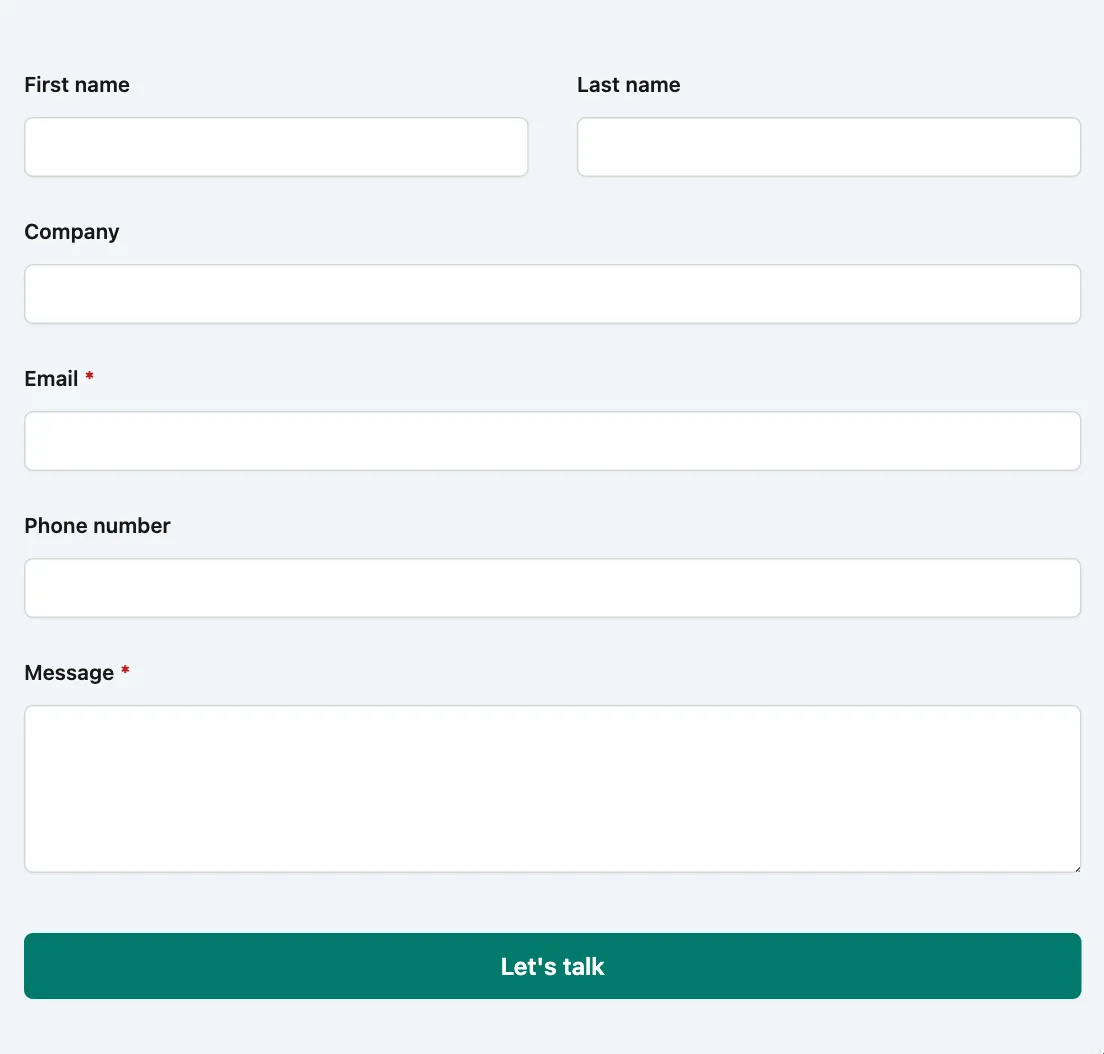The width and height of the screenshot is (1104, 1054).
Task: Click the Email label
Action: [51, 379]
